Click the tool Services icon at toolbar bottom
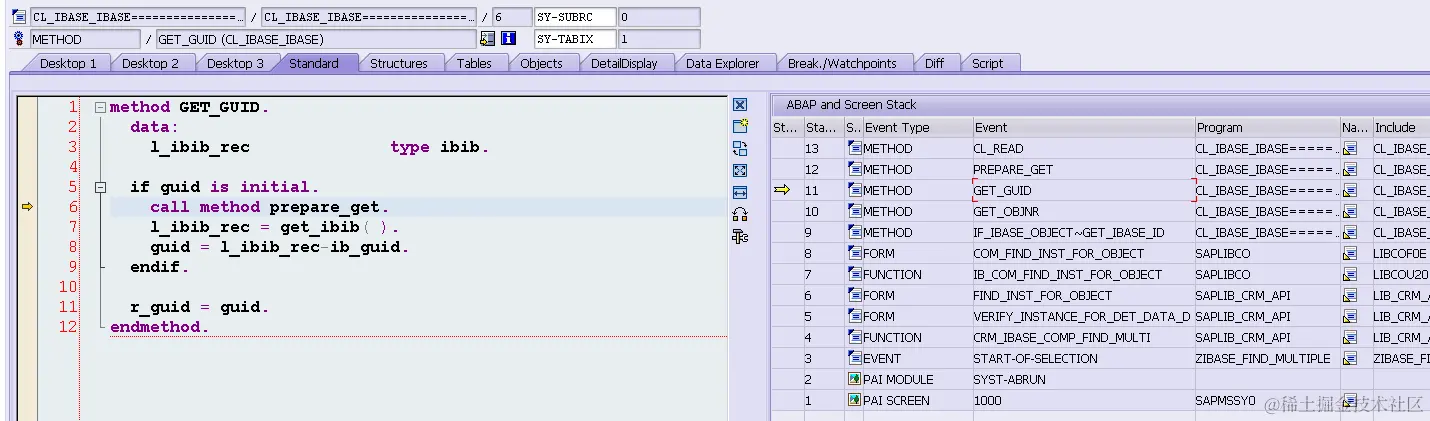This screenshot has height=421, width=1430. 740,236
